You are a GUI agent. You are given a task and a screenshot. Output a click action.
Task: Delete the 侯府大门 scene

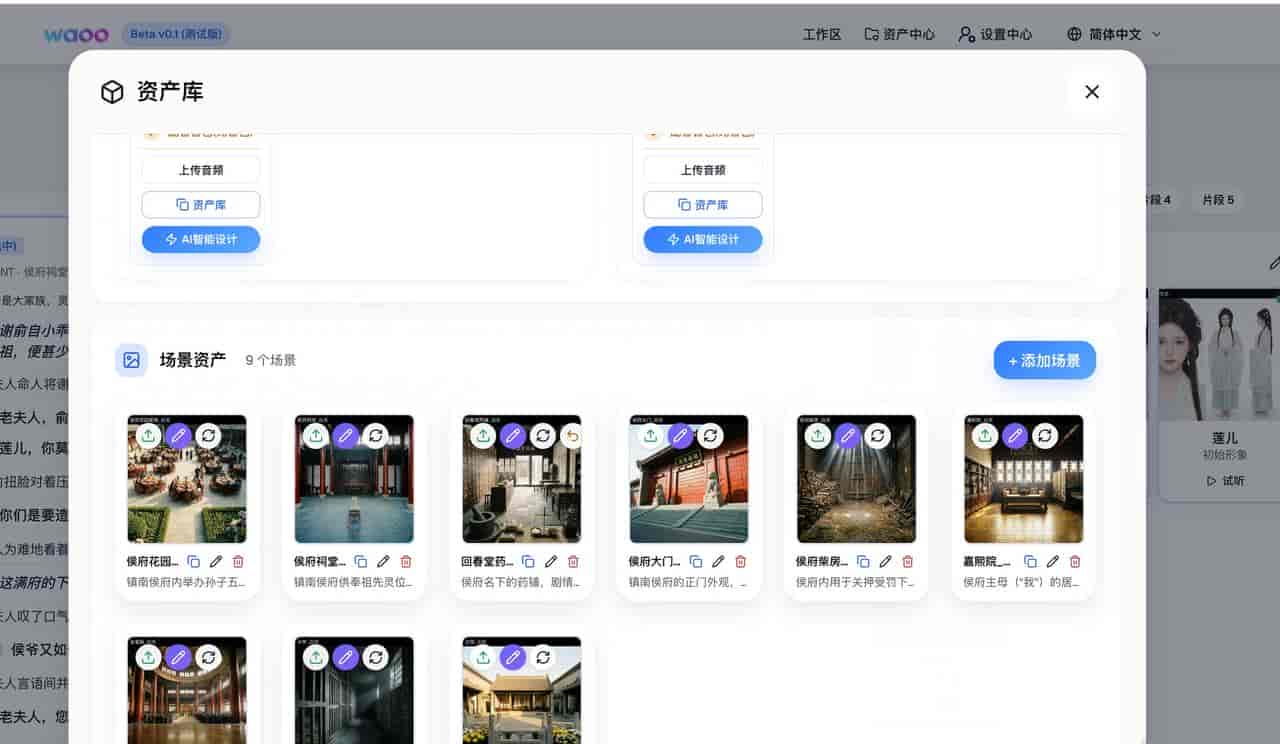tap(741, 562)
